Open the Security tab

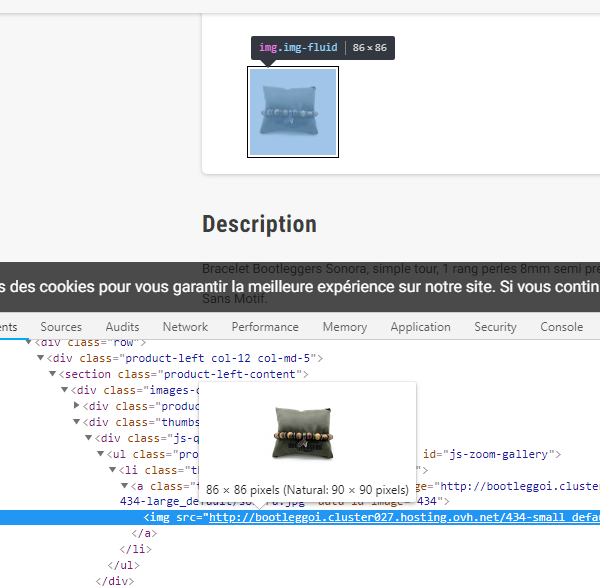[x=495, y=327]
